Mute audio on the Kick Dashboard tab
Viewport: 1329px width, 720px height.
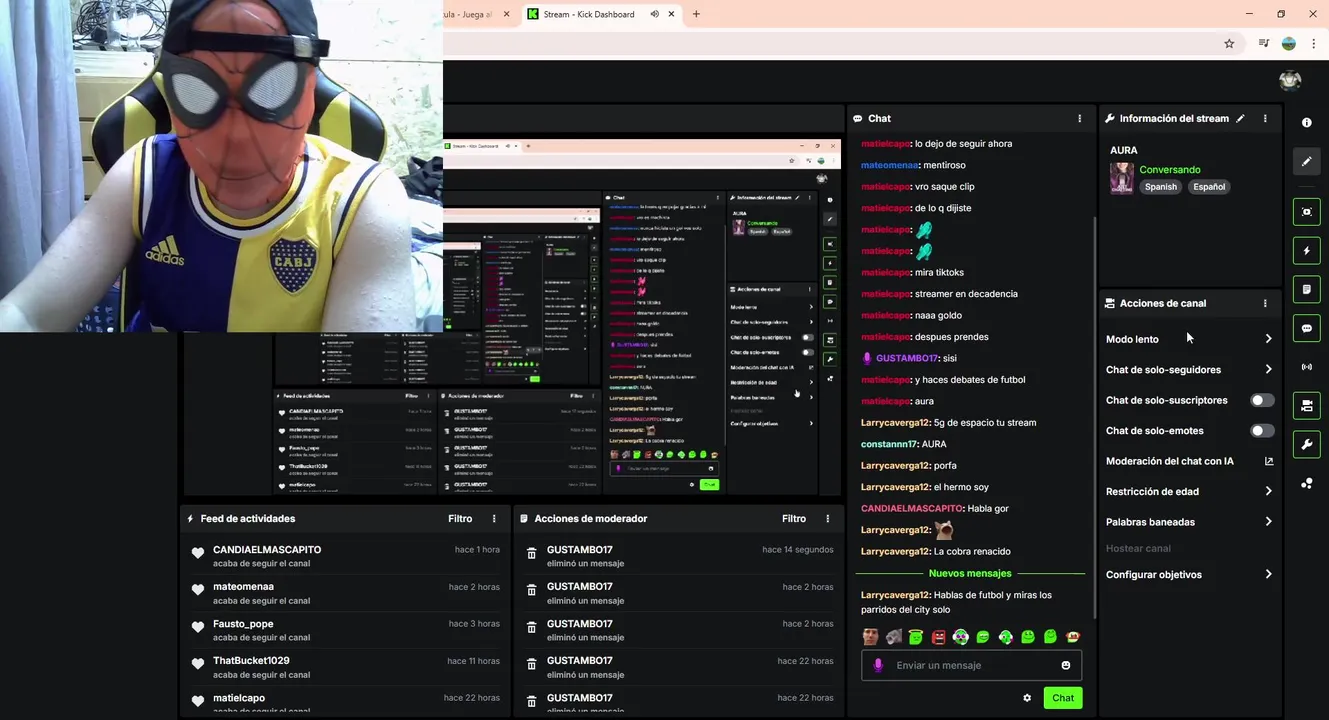coord(654,14)
